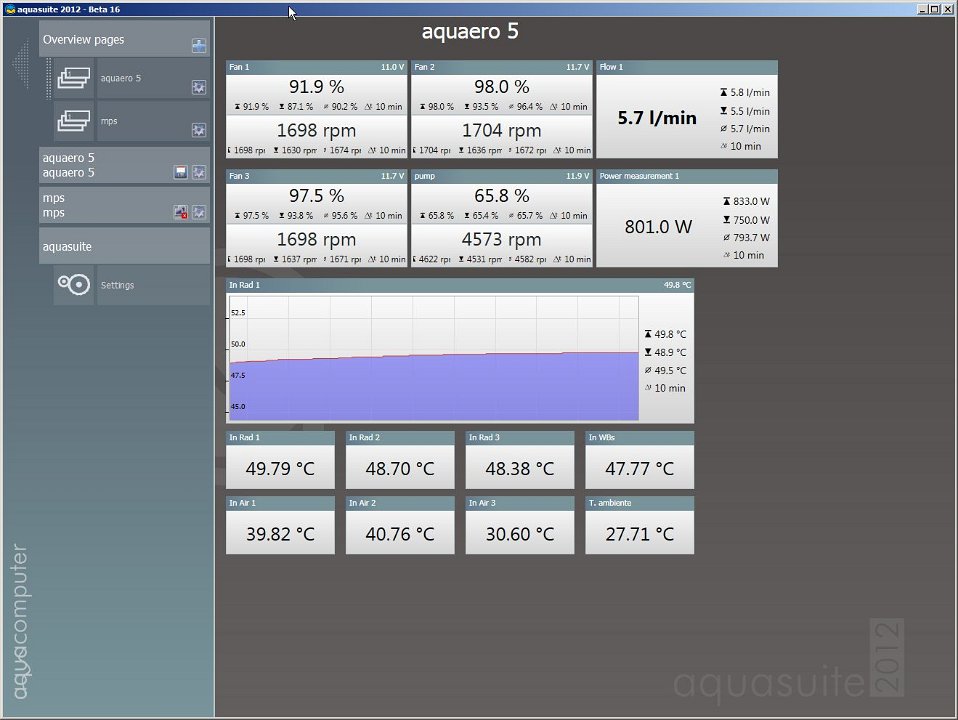Click the Flow 1 widget header
Screen dimensions: 958x720
point(687,67)
